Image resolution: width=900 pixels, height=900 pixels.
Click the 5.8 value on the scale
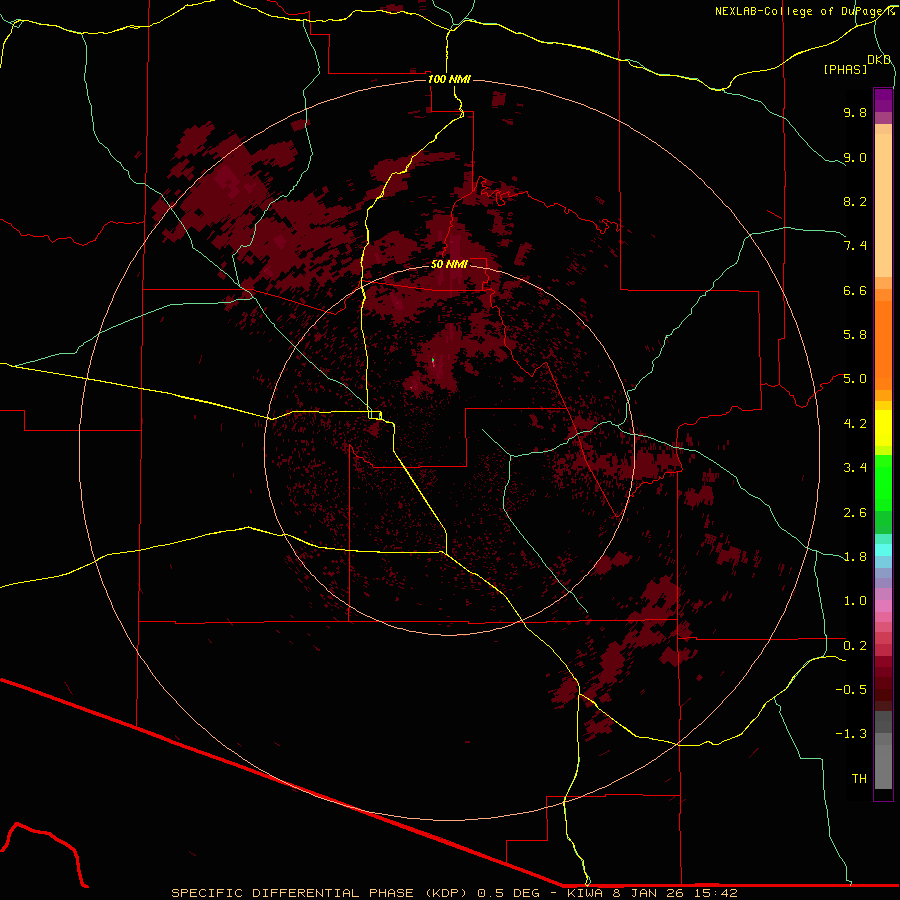pos(855,335)
